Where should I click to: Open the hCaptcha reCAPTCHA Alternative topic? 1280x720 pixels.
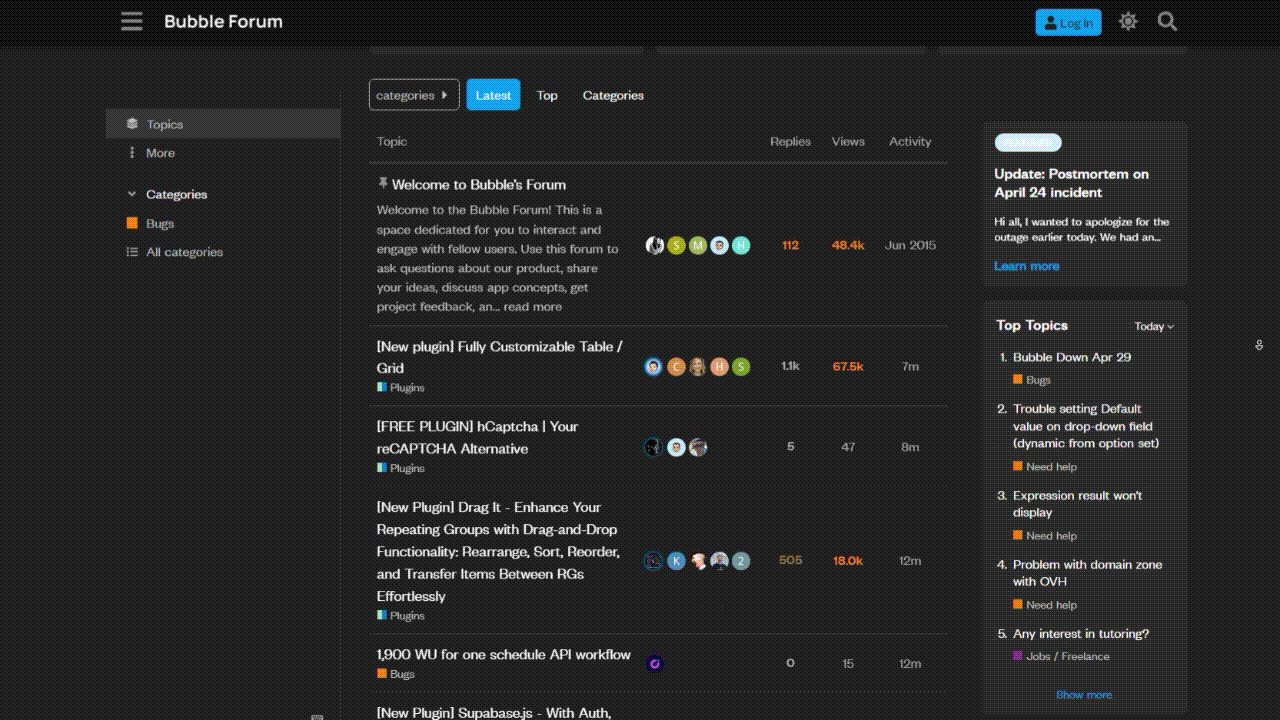pyautogui.click(x=478, y=437)
